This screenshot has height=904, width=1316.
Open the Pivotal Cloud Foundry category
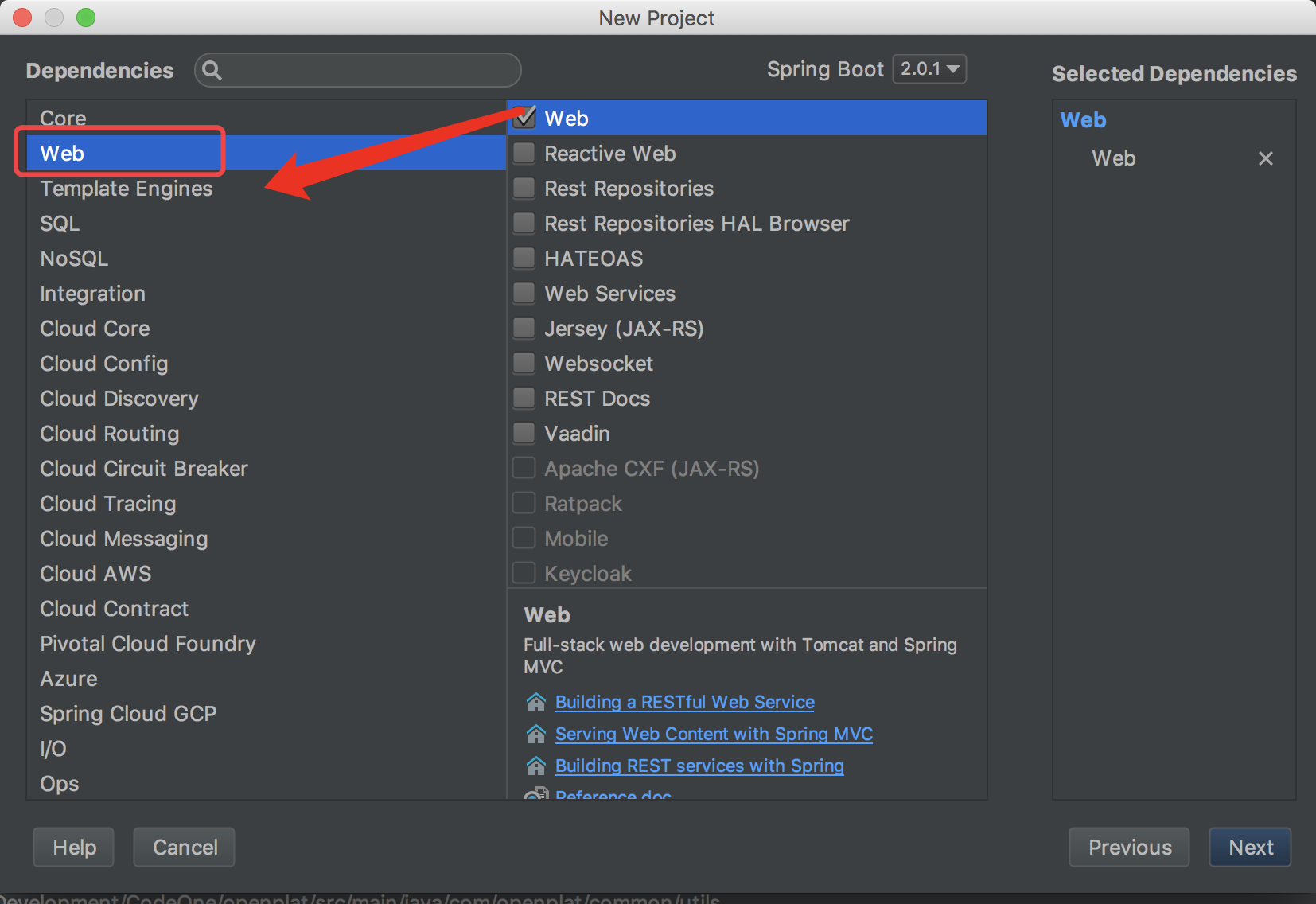267,643
